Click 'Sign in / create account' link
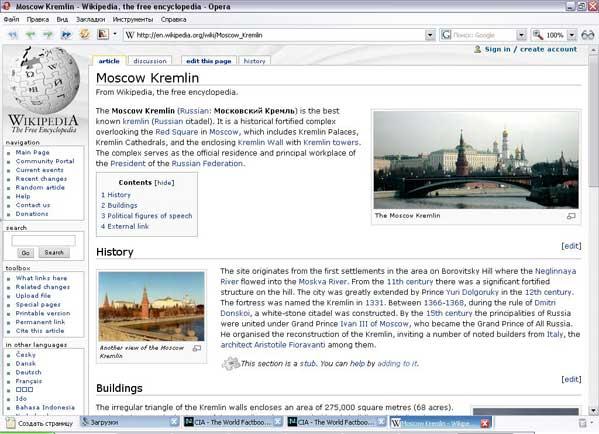 [531, 49]
